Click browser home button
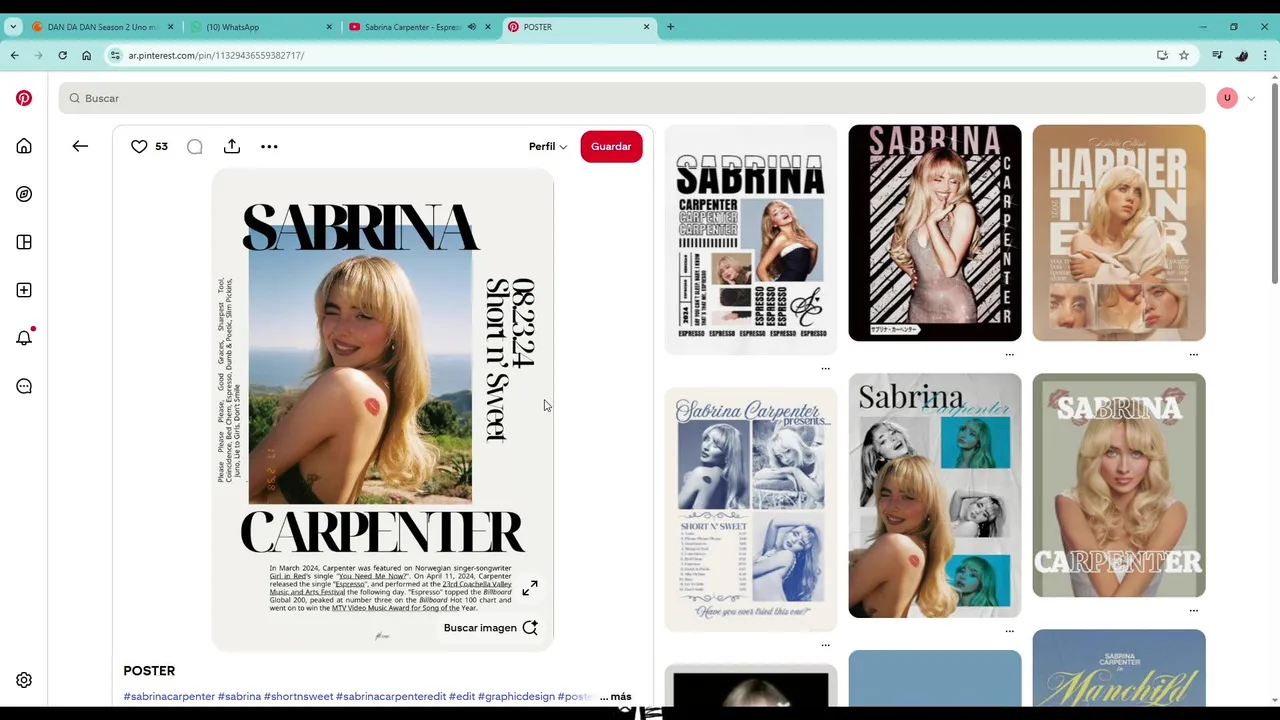The image size is (1280, 720). [x=86, y=55]
